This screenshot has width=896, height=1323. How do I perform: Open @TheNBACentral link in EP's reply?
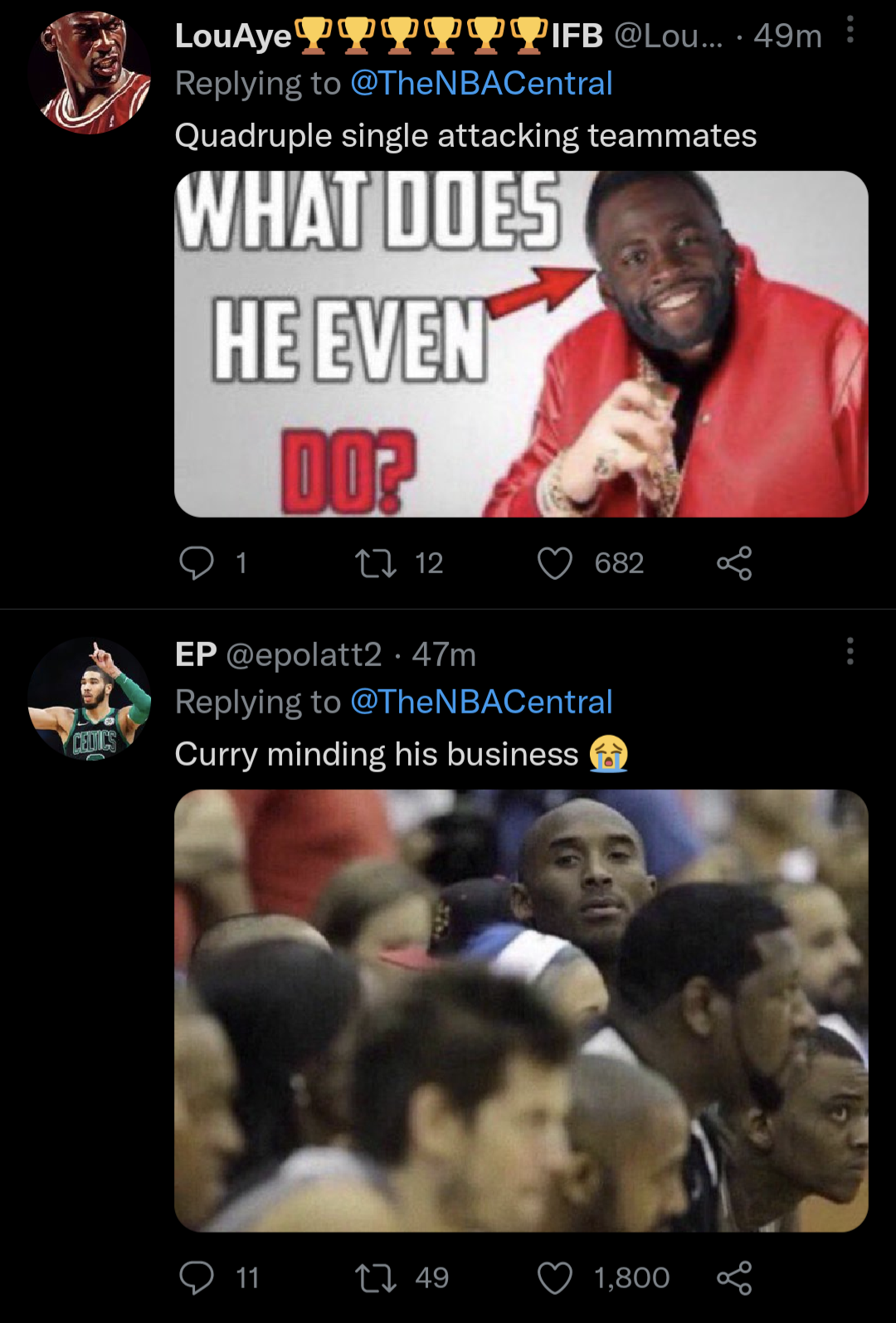481,703
